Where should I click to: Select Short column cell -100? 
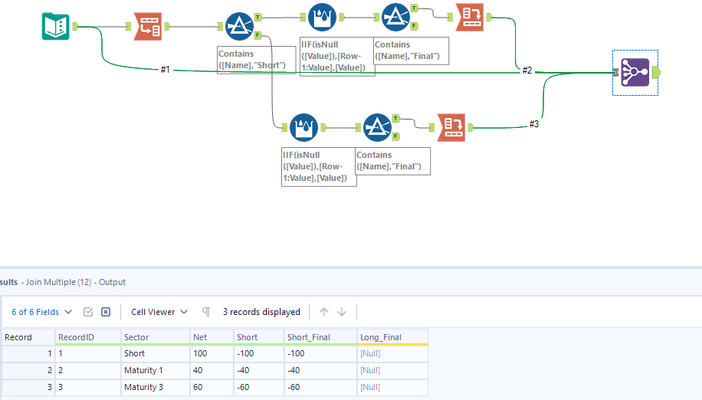tap(259, 353)
